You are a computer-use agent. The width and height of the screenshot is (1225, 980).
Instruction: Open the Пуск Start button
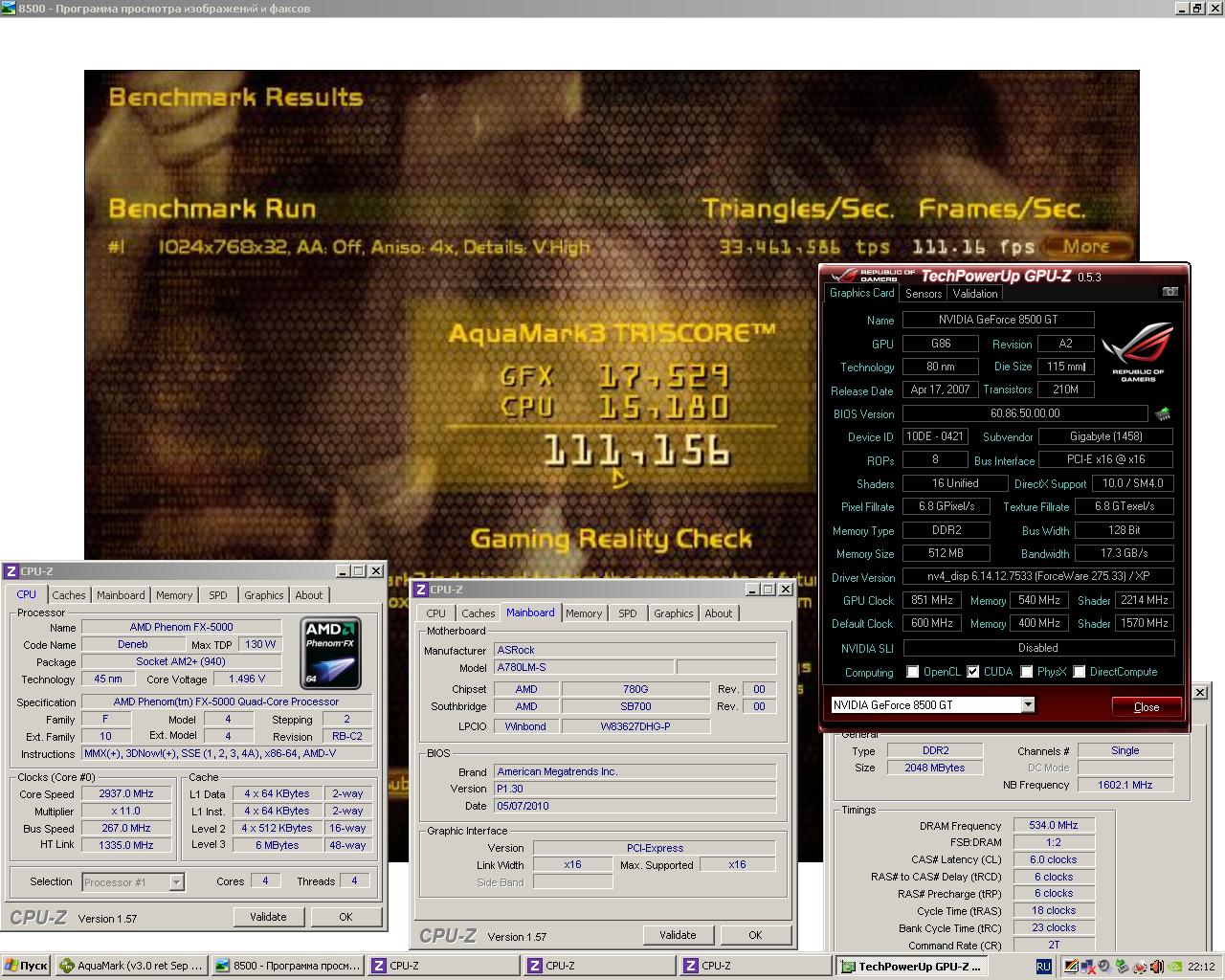point(26,967)
